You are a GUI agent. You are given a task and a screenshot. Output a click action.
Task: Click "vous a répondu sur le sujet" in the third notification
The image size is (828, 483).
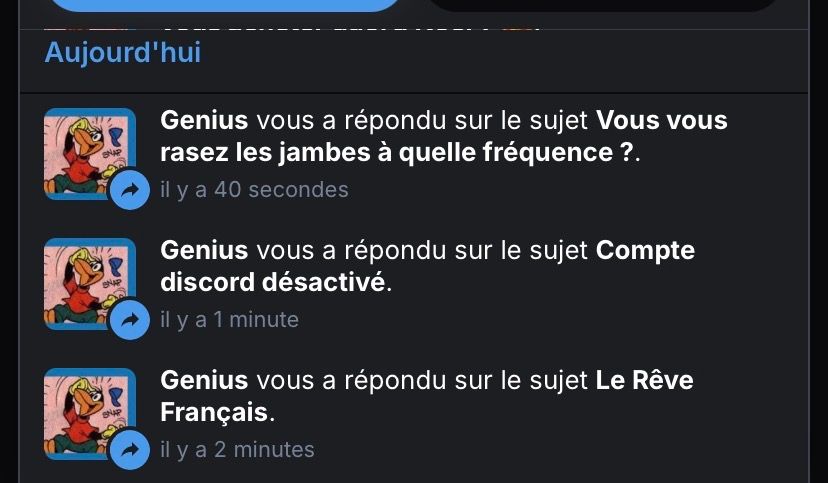point(422,380)
